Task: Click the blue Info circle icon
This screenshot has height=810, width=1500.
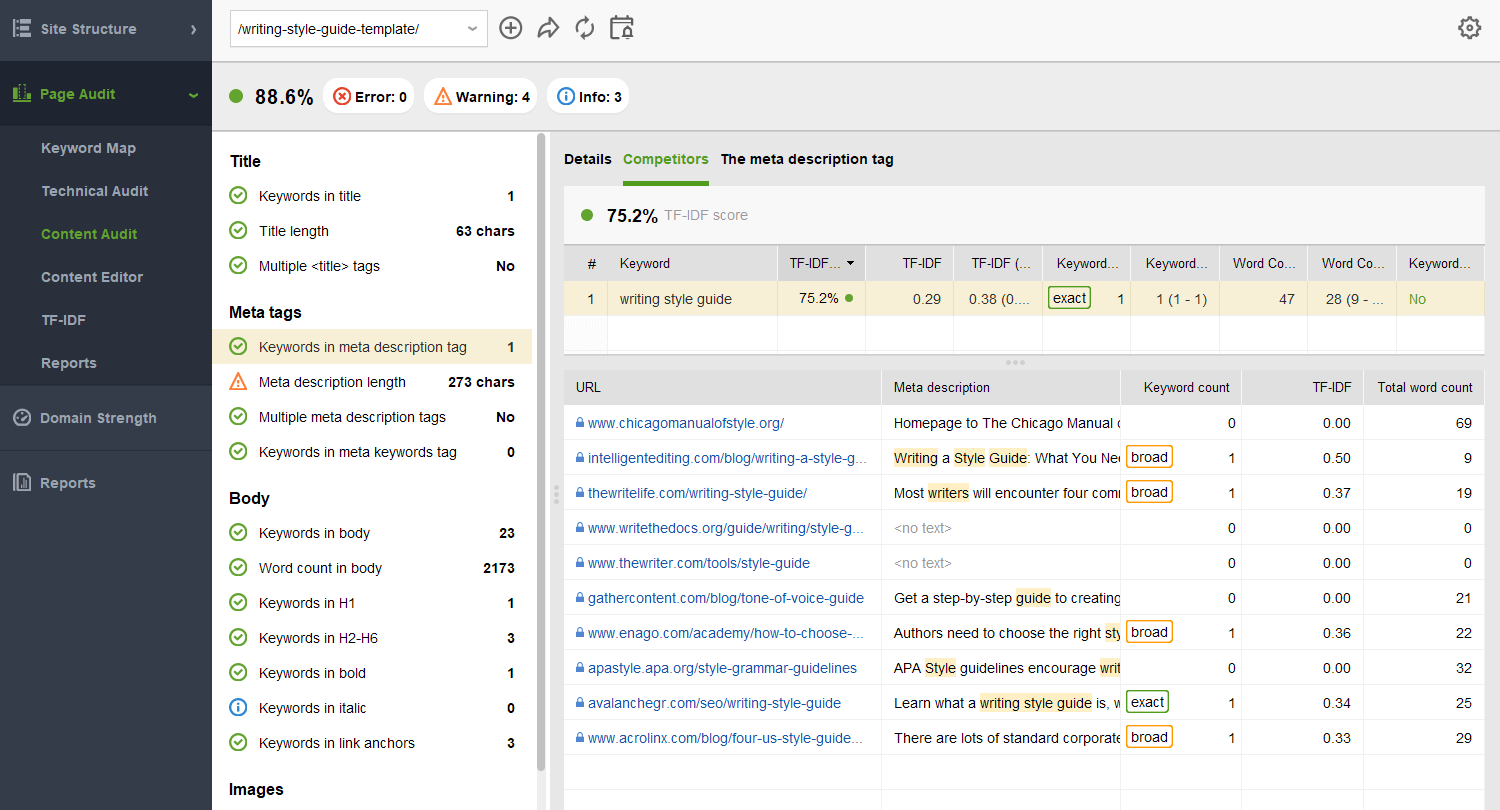Action: click(x=566, y=97)
